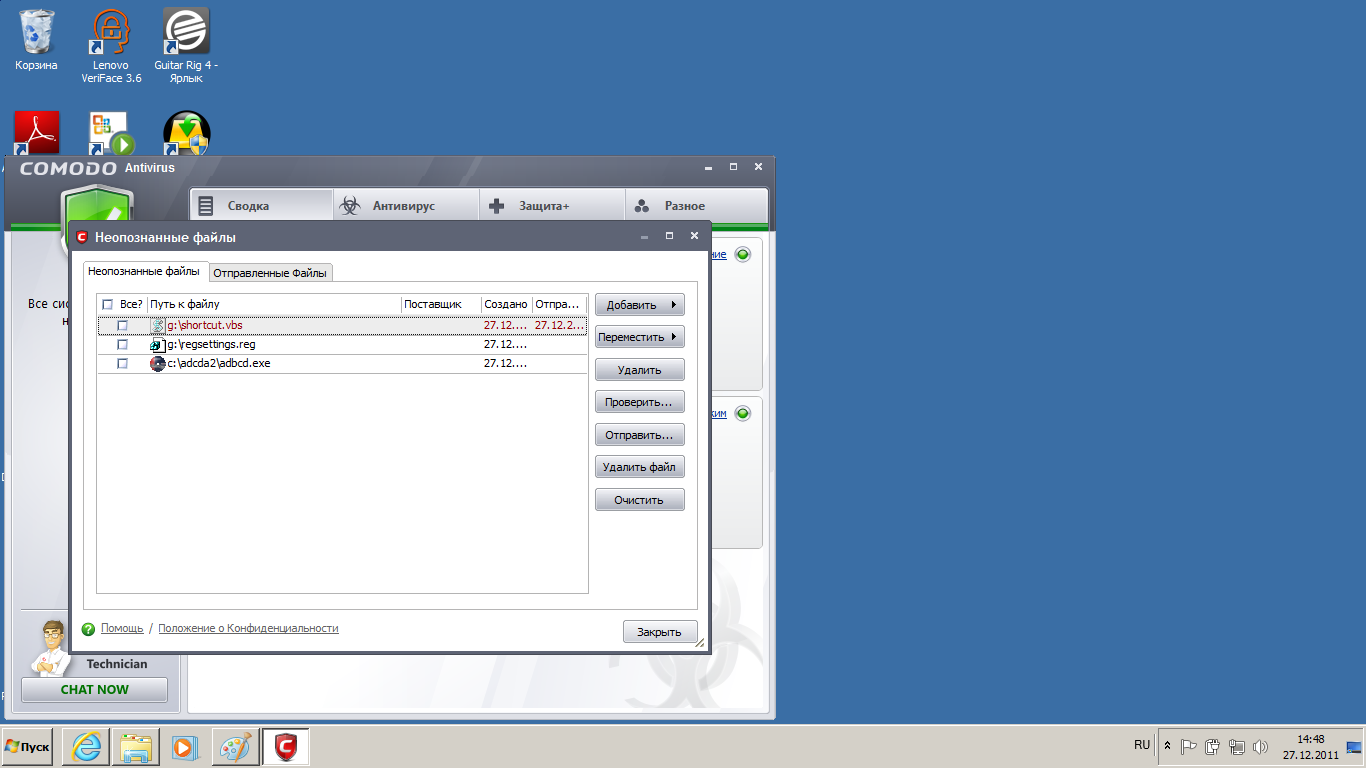Switch to the Отправленные Файлы tab
Viewport: 1366px width, 768px height.
click(270, 273)
